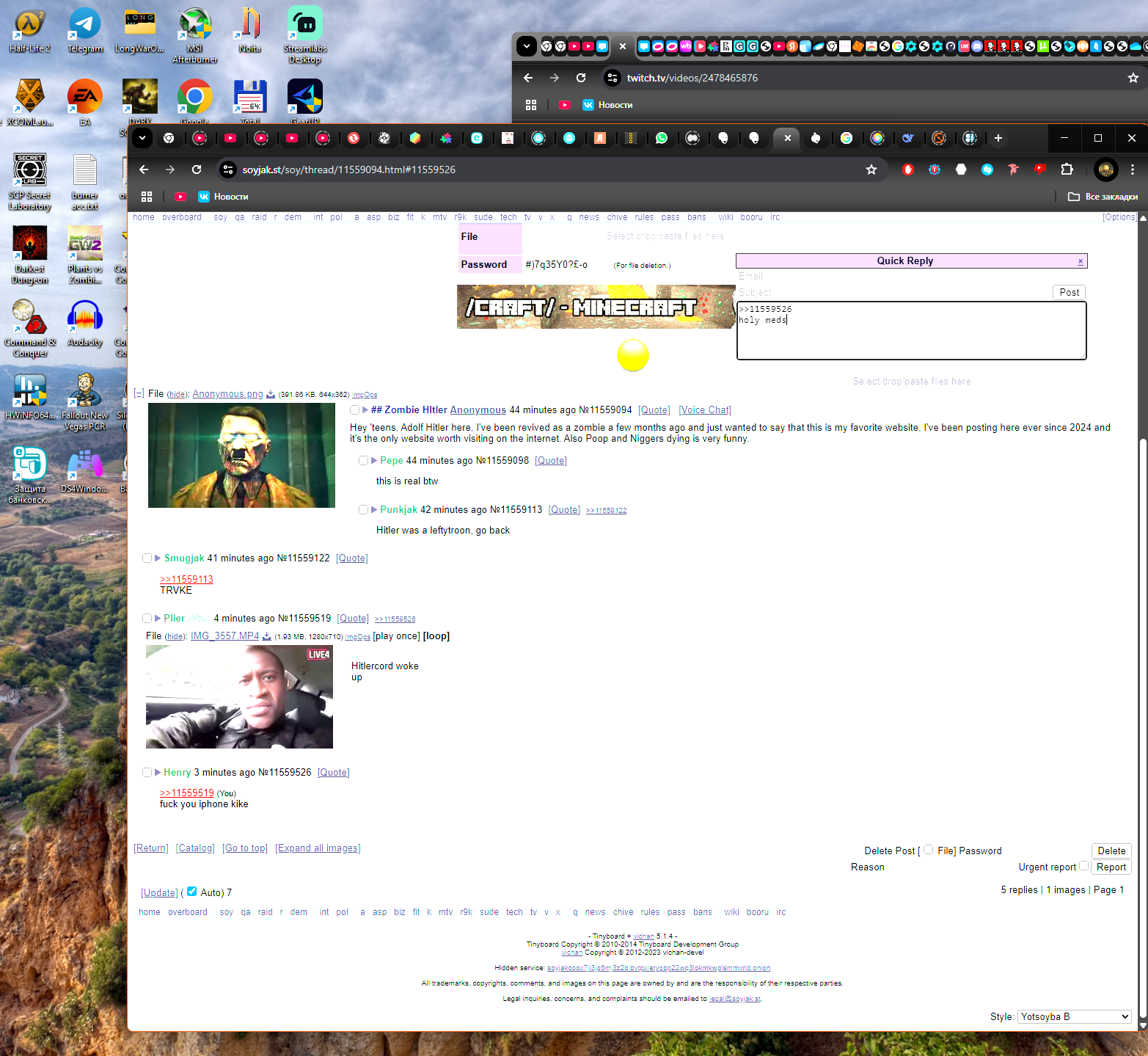Open the tech board in top navigation
Screen dimensions: 1148x1056
point(508,217)
